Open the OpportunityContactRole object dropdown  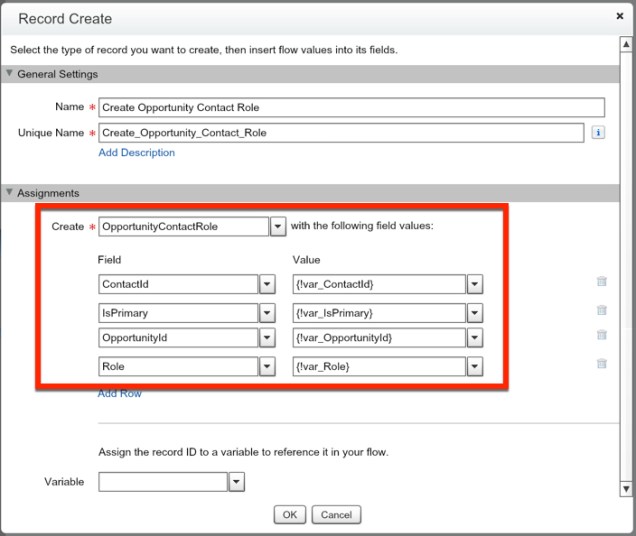pyautogui.click(x=277, y=227)
